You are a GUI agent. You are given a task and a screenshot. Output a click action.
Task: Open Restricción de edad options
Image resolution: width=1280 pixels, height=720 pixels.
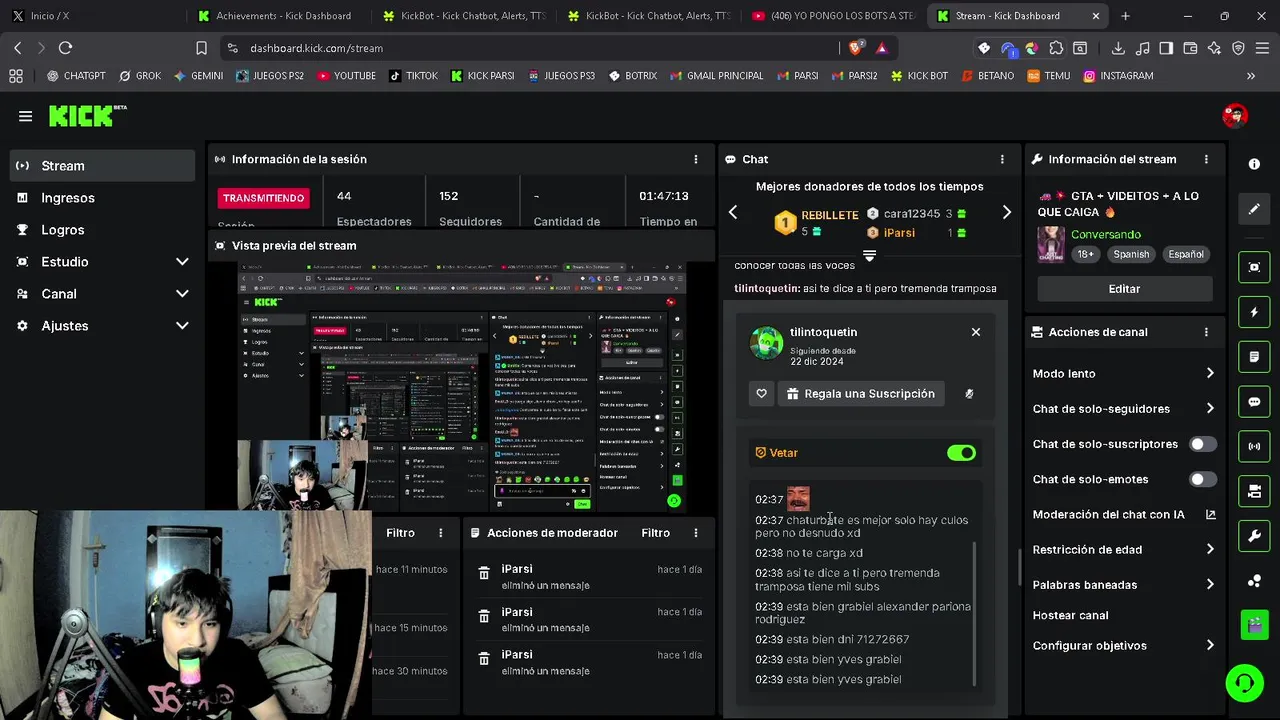1124,549
